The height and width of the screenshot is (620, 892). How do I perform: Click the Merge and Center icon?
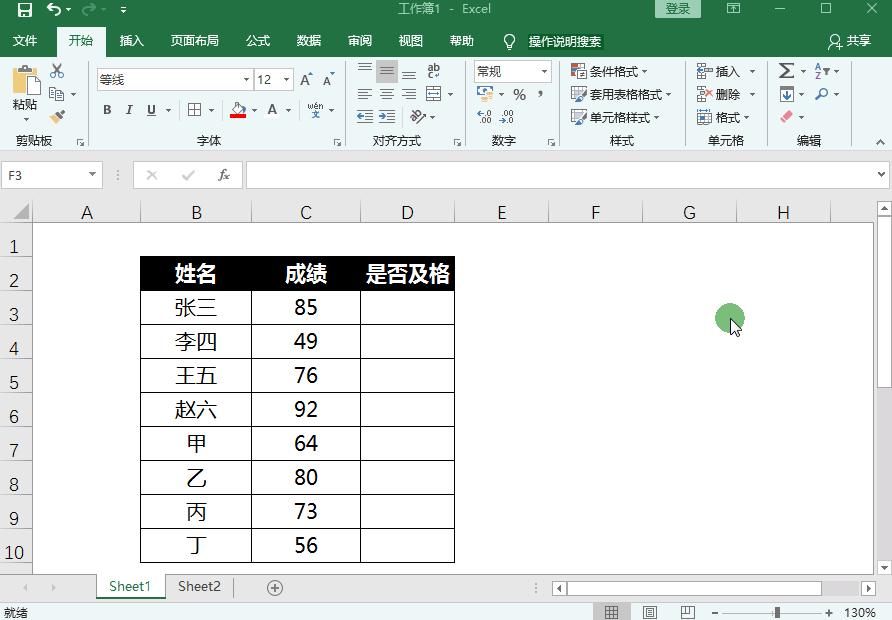point(433,94)
